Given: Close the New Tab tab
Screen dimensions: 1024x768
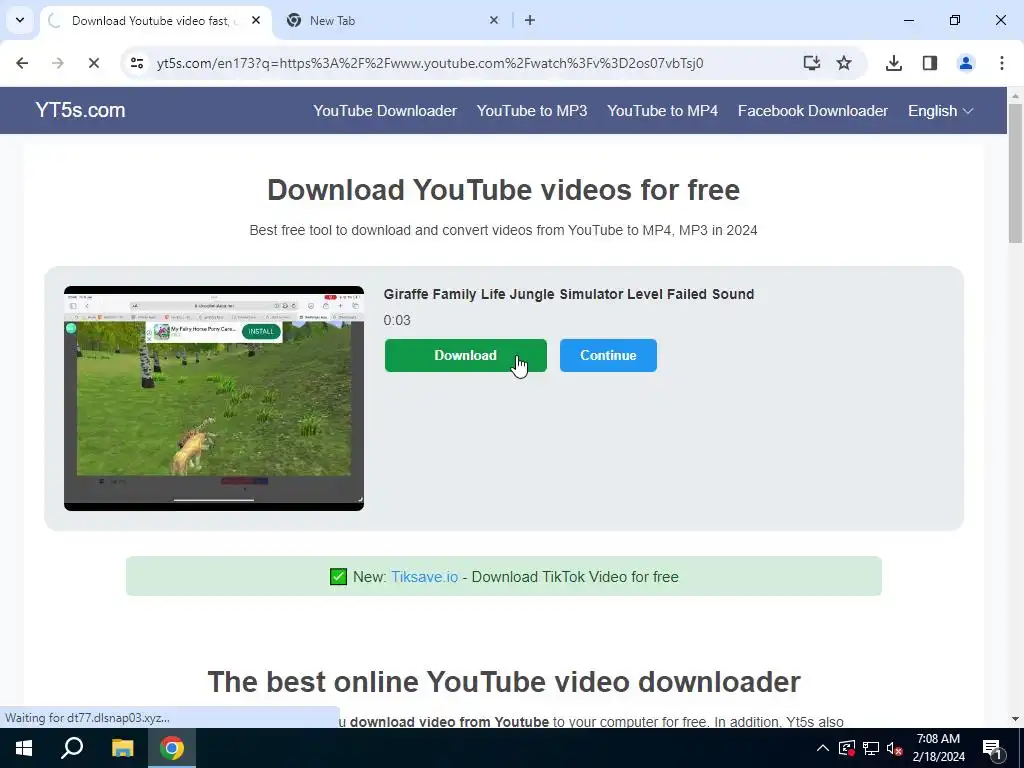Looking at the screenshot, I should point(494,20).
